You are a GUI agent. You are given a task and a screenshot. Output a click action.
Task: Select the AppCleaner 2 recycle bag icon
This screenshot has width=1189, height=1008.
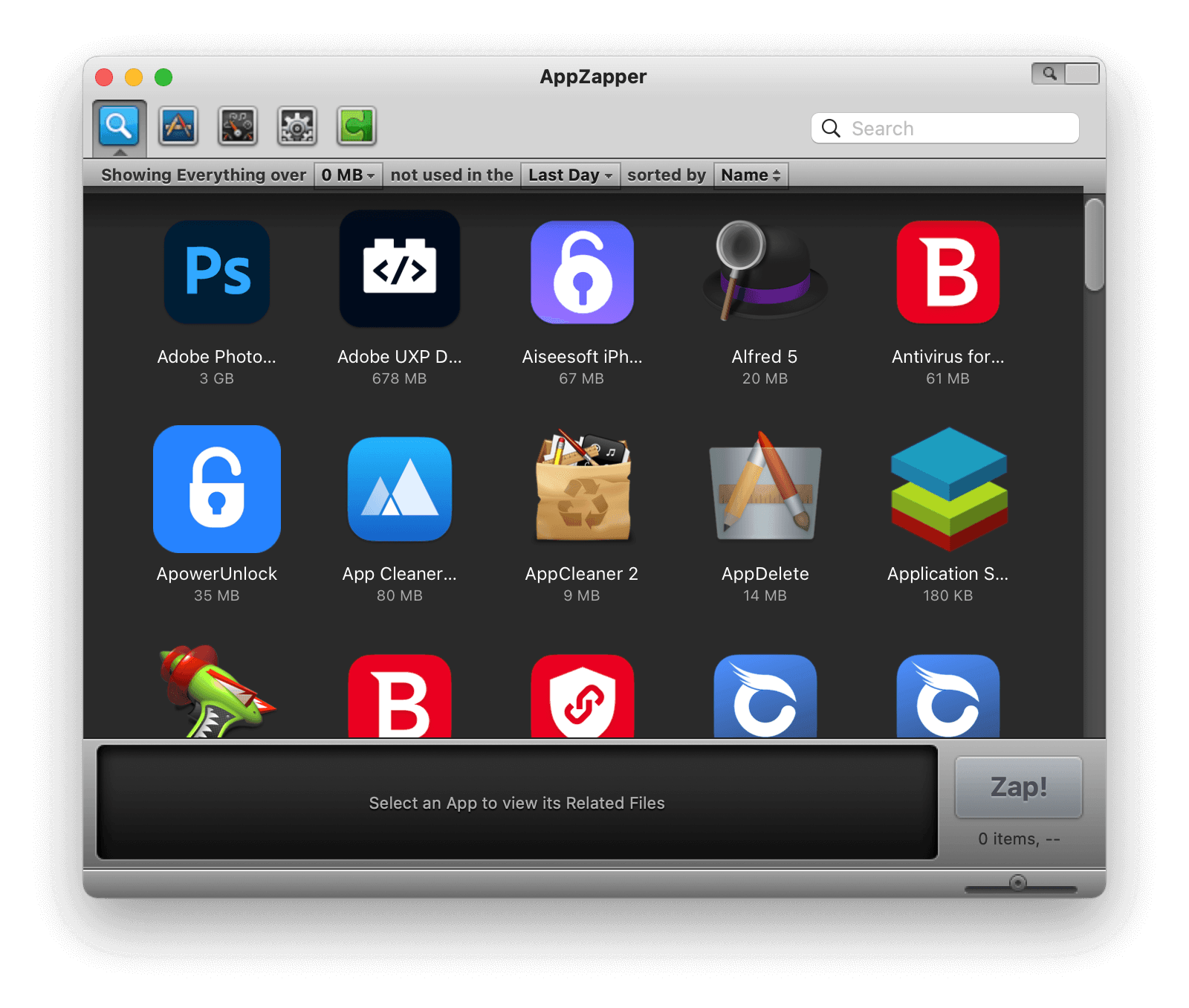pos(583,485)
